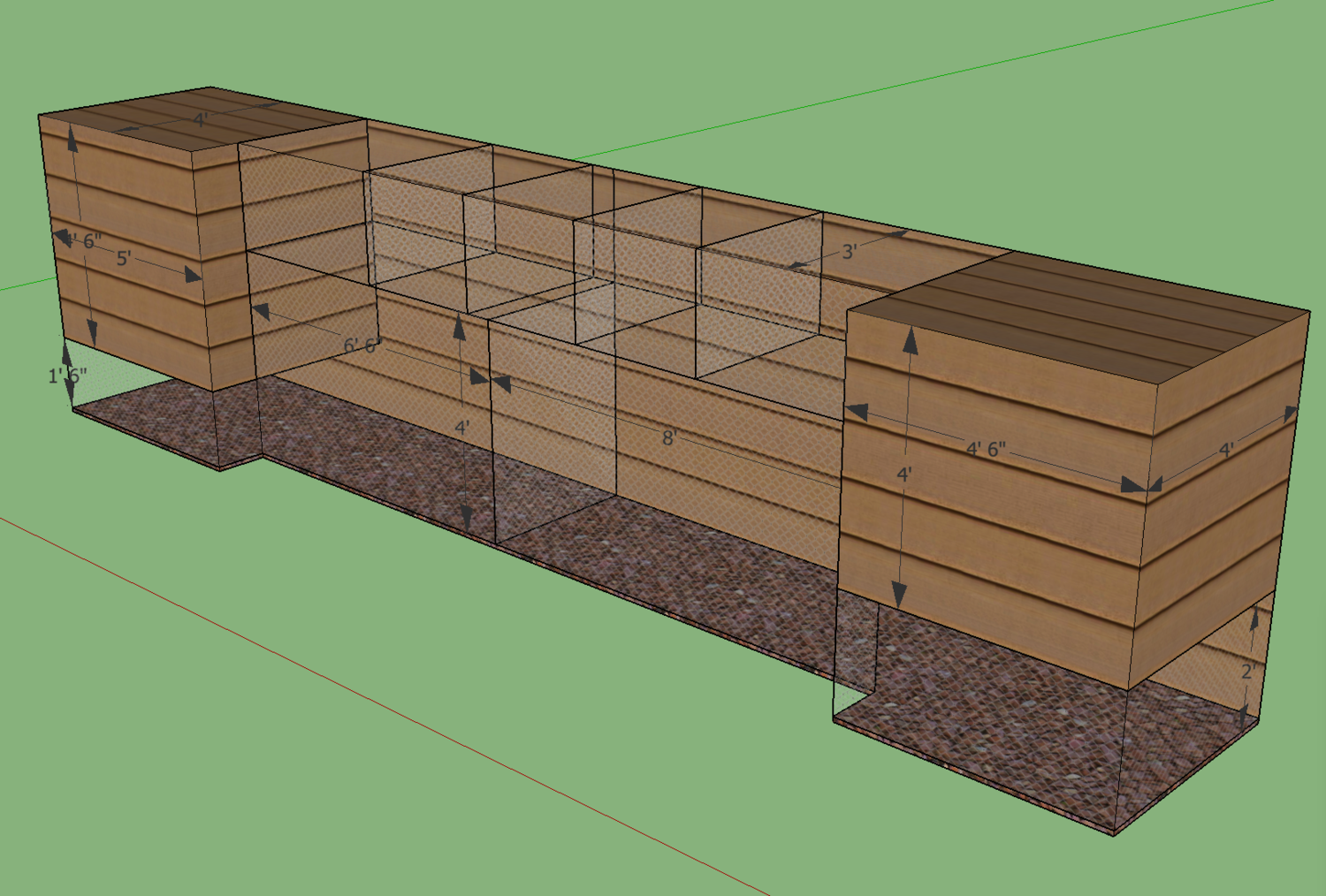Click 4' dimension atop the left box
This screenshot has width=1326, height=896.
click(x=201, y=119)
